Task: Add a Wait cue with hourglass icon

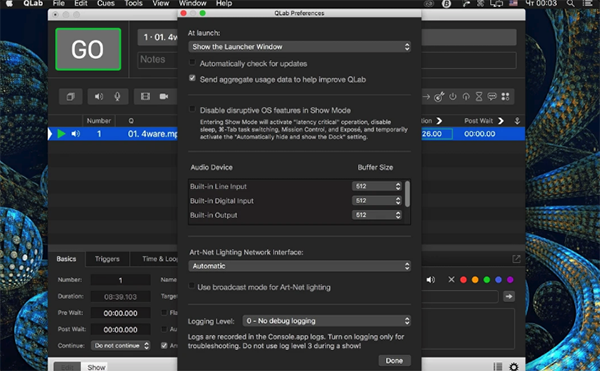Action: pos(479,96)
